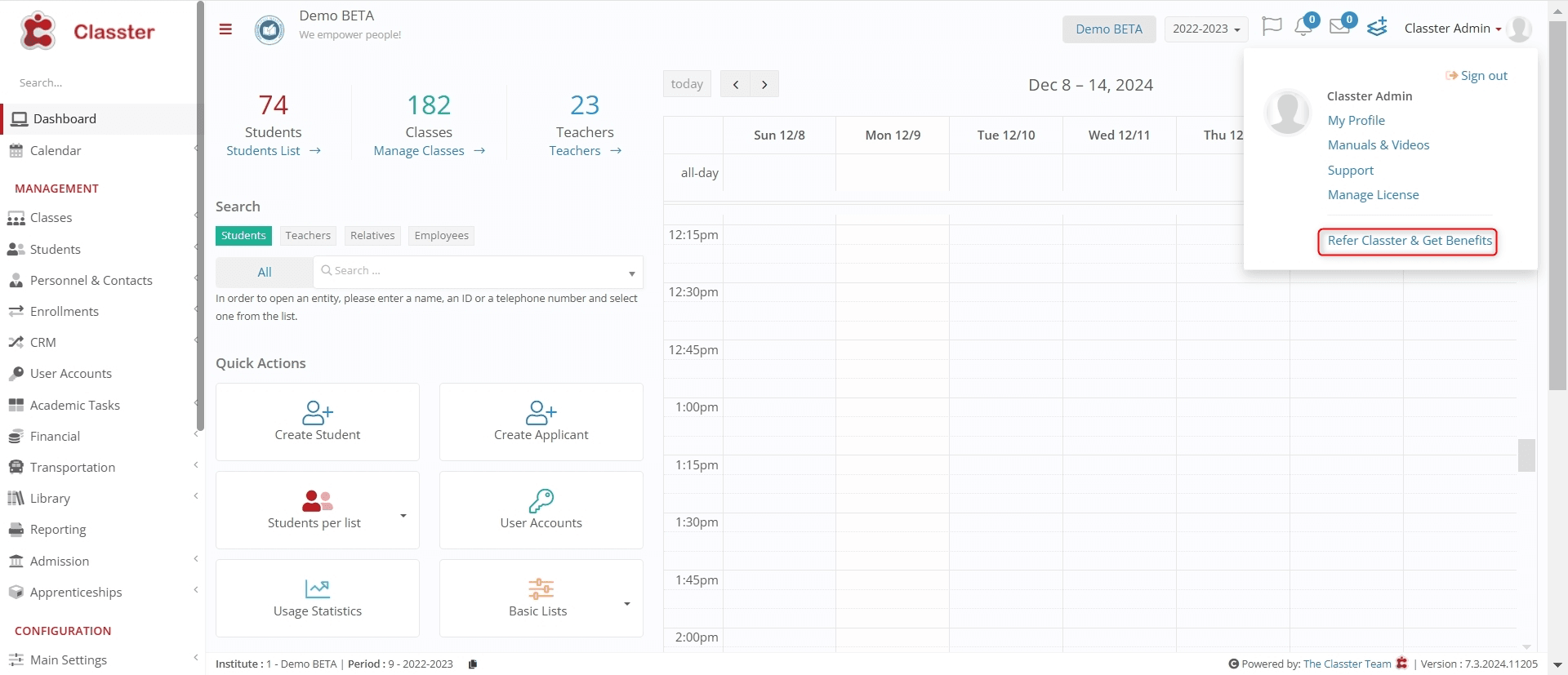Copy institute info with clipboard icon
Screen dimensions: 1568x675
tap(473, 664)
